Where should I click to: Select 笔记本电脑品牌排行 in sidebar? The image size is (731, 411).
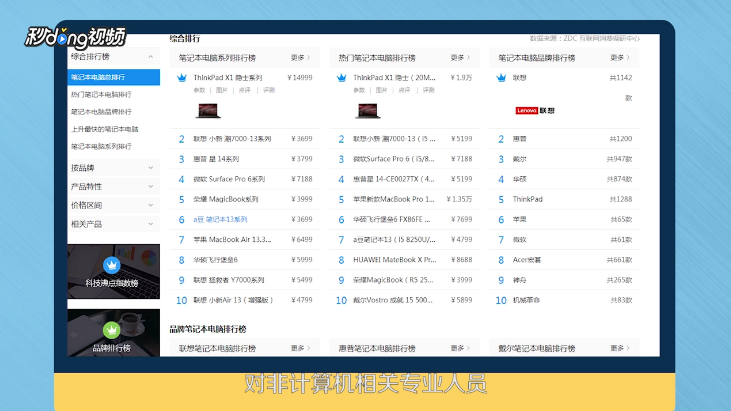(x=101, y=112)
